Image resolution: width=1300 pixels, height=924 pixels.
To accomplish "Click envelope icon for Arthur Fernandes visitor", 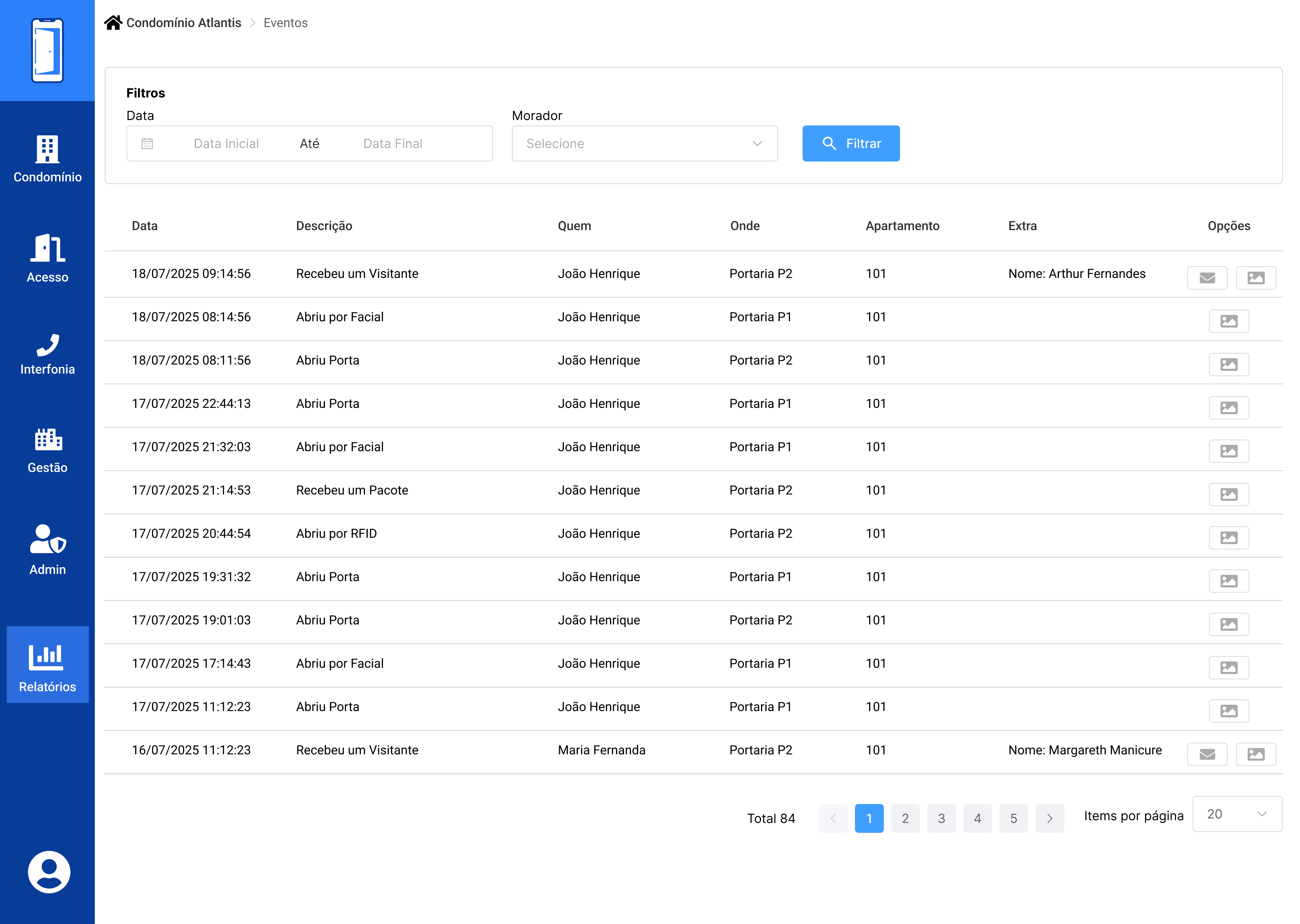I will tap(1207, 278).
